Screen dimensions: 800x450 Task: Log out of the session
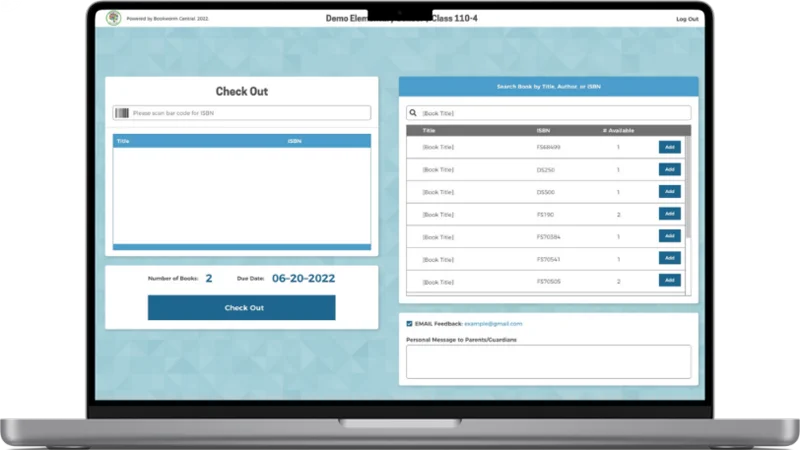687,19
